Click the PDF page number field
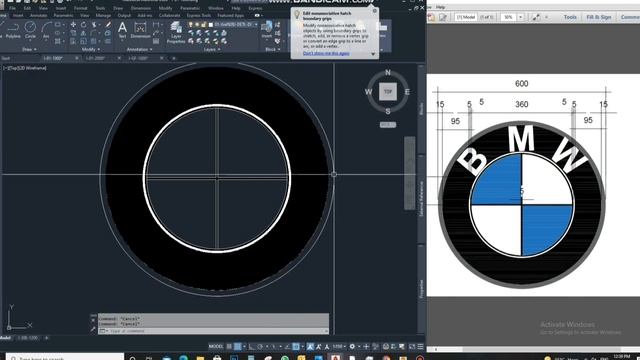Image resolution: width=640 pixels, height=360 pixels. (x=466, y=17)
